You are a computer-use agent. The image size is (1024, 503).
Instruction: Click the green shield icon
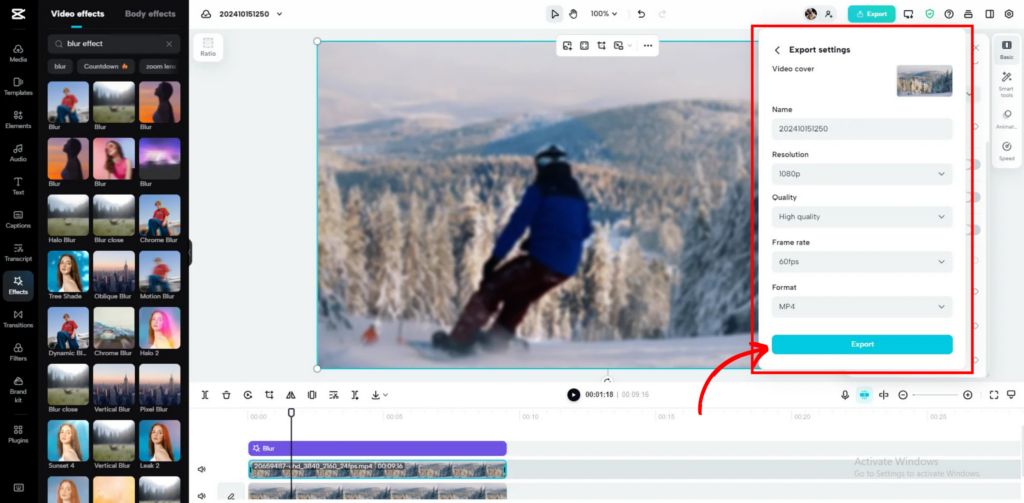pyautogui.click(x=929, y=14)
